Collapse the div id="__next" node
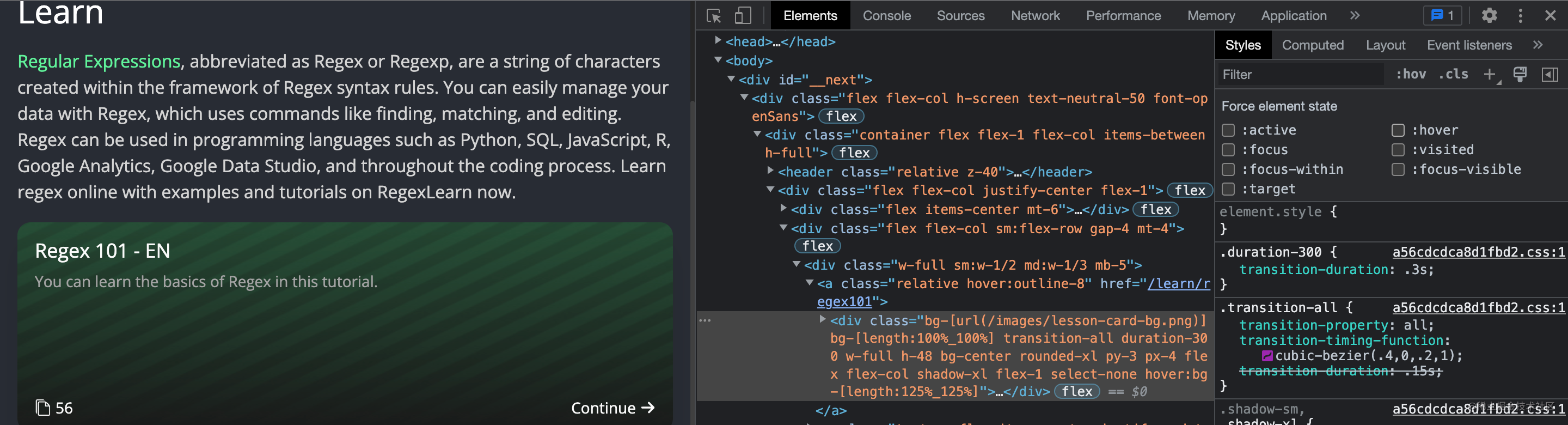 pyautogui.click(x=731, y=78)
